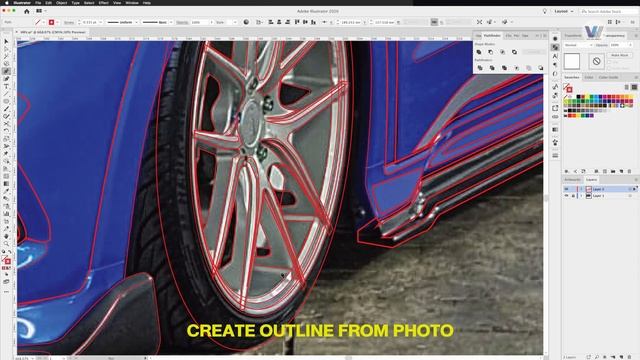Select the Selection tool in the left toolbar
The image size is (640, 360).
(x=6, y=41)
